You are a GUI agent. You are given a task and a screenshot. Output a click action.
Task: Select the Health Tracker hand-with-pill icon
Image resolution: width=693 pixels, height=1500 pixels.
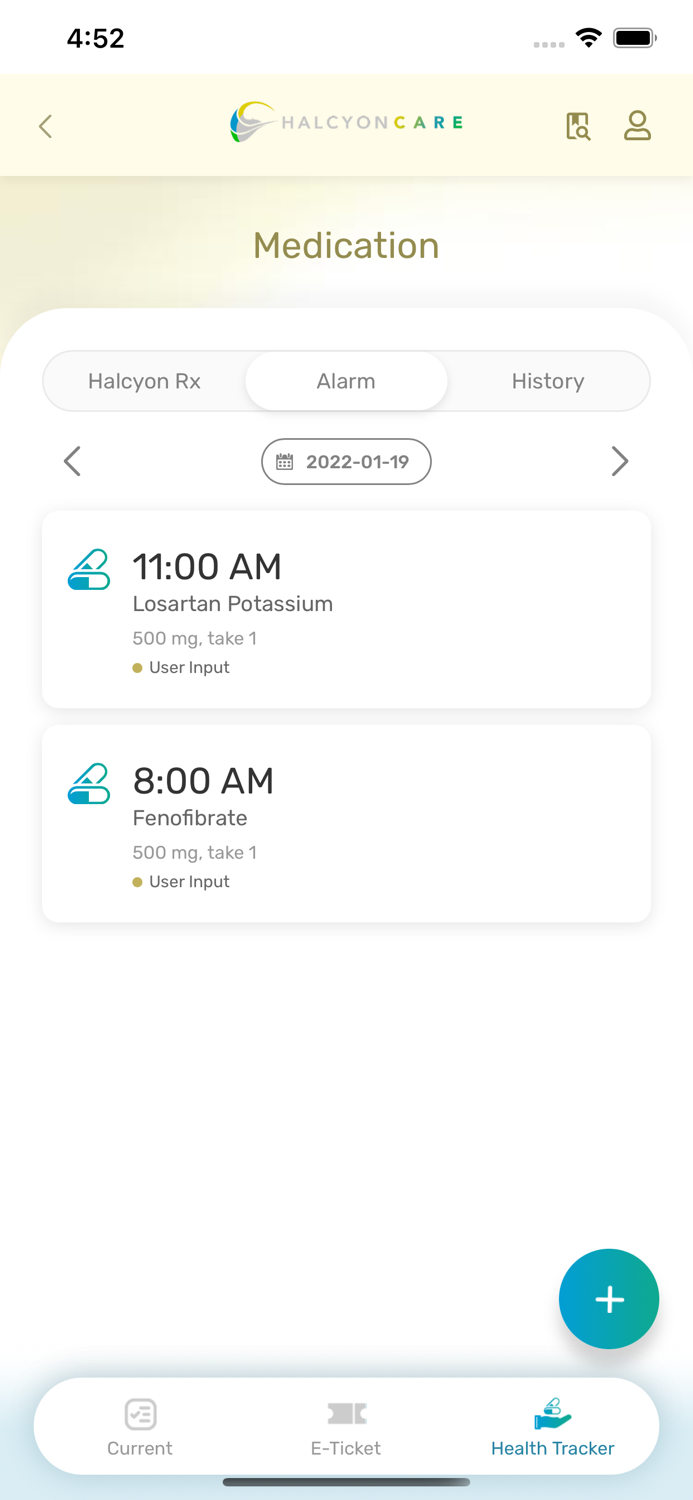click(x=553, y=1412)
